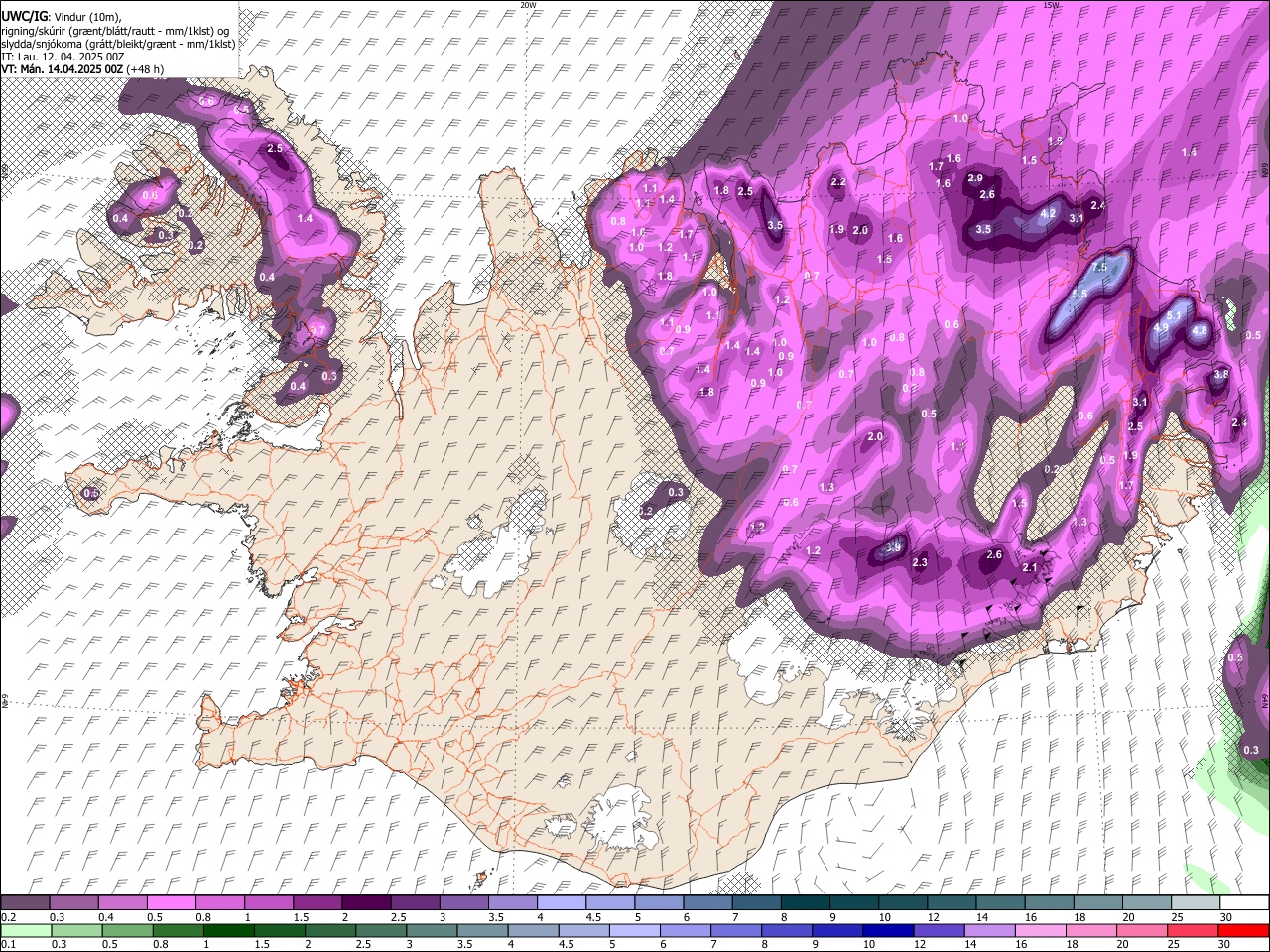Select the dark green rain swatch between 1 and 1.5

click(x=228, y=930)
